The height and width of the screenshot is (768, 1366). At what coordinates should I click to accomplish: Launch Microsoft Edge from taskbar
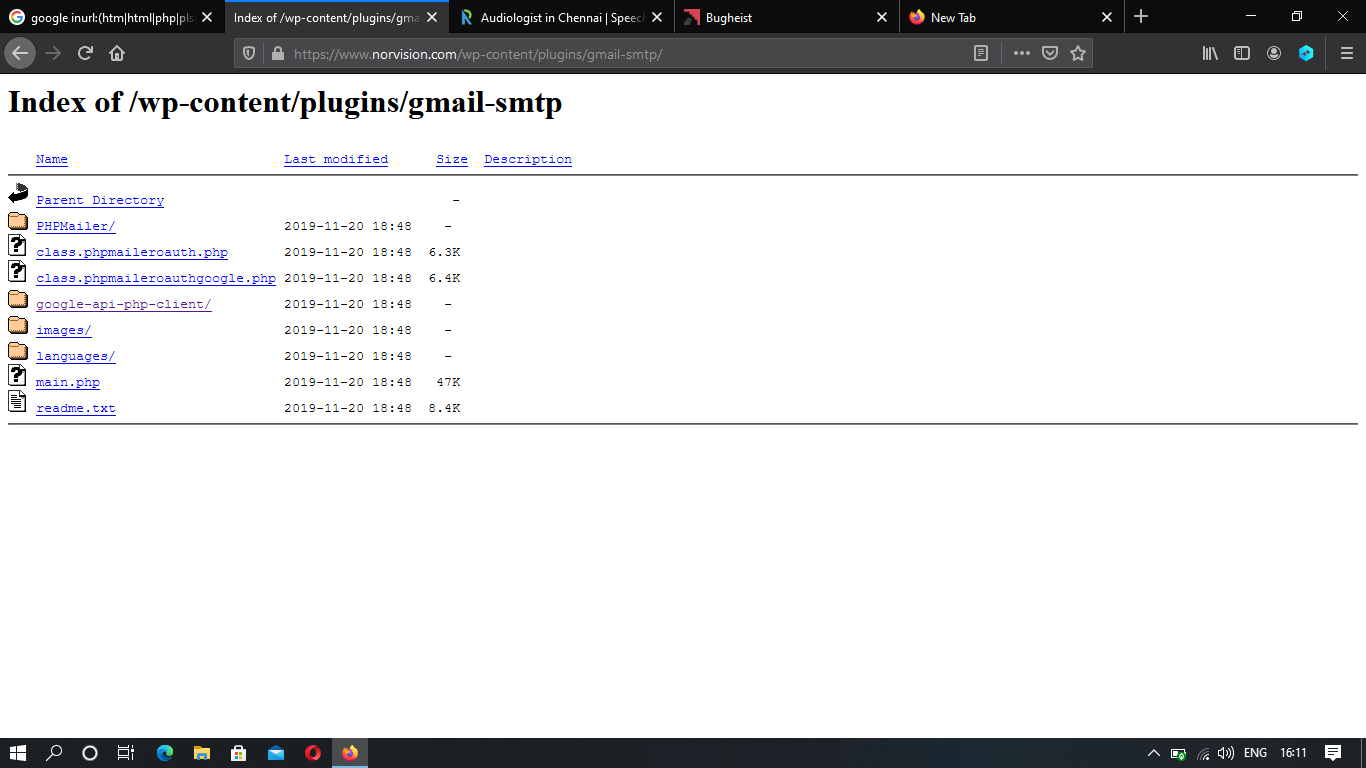165,753
